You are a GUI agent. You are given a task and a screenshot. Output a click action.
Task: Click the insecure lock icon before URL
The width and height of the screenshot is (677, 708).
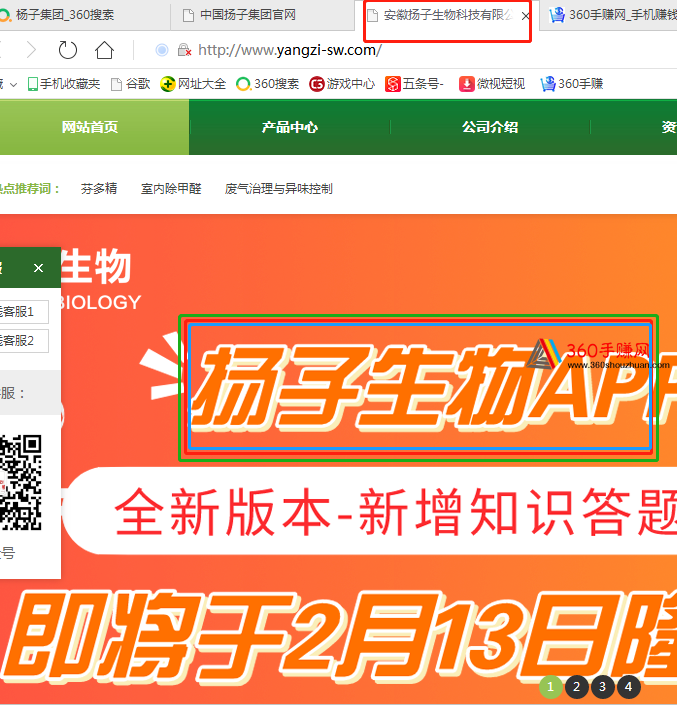click(x=184, y=50)
